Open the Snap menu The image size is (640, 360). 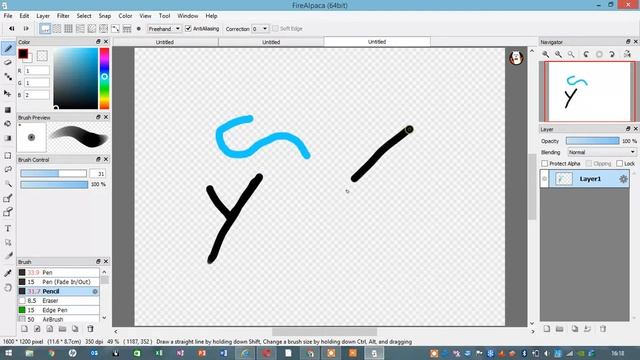(x=105, y=16)
